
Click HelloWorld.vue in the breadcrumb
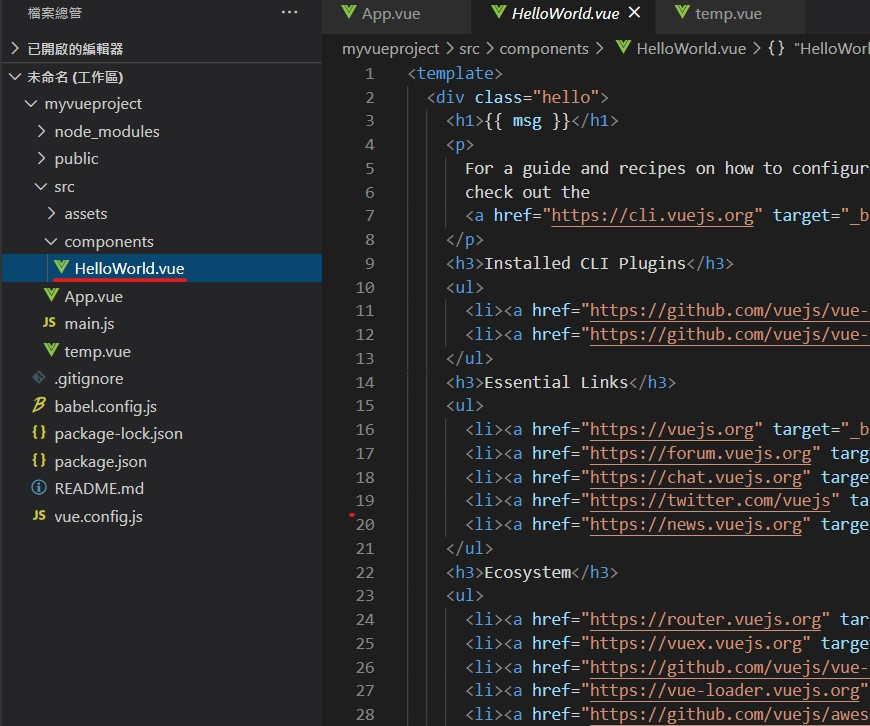[x=691, y=49]
